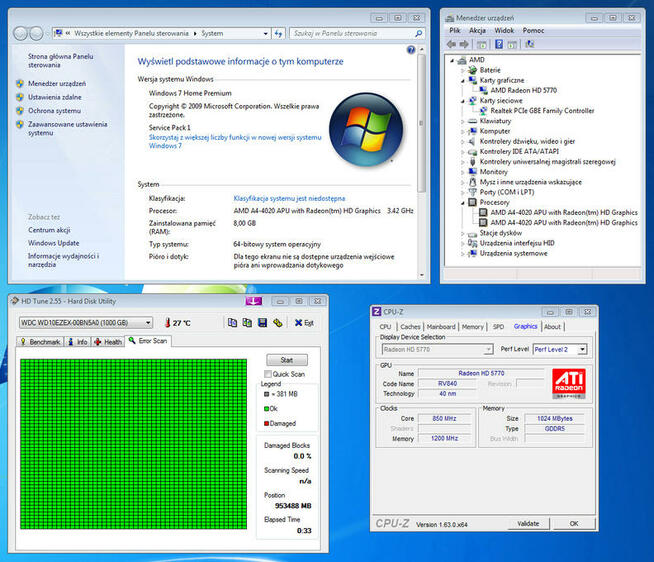Click refresh button beside System address bar
The height and width of the screenshot is (562, 654).
[x=278, y=33]
